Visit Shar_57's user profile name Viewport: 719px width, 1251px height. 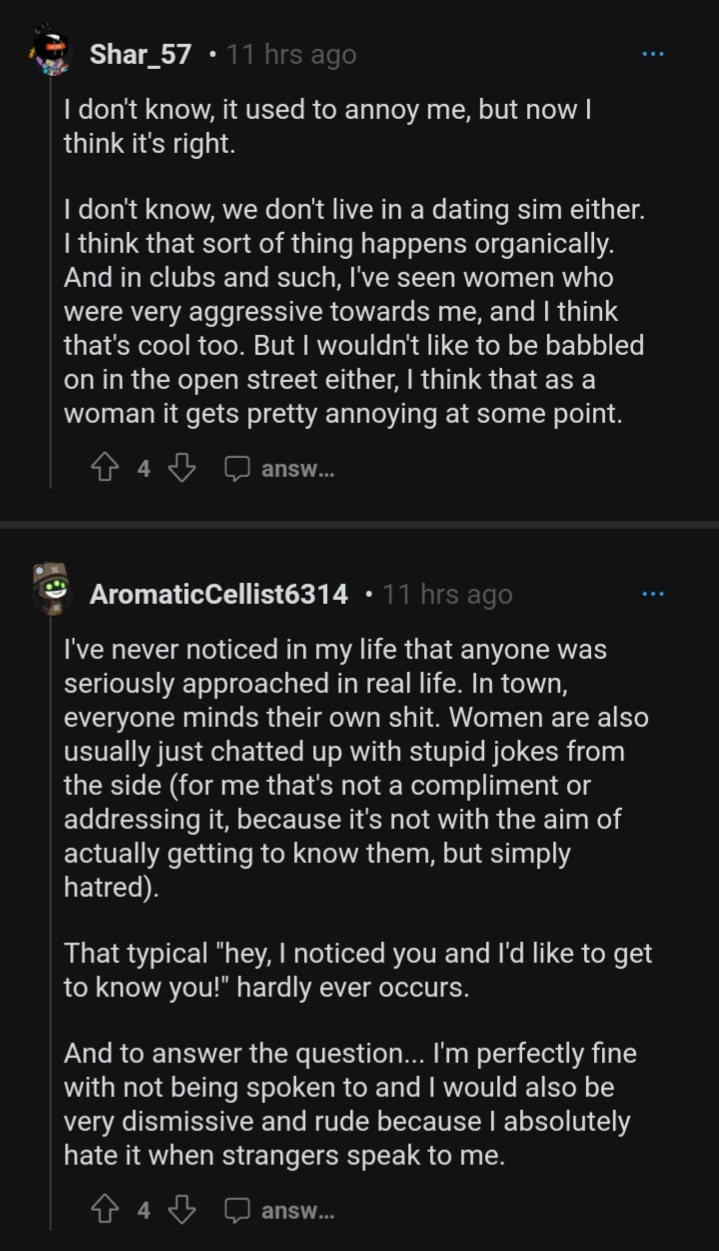pyautogui.click(x=140, y=54)
